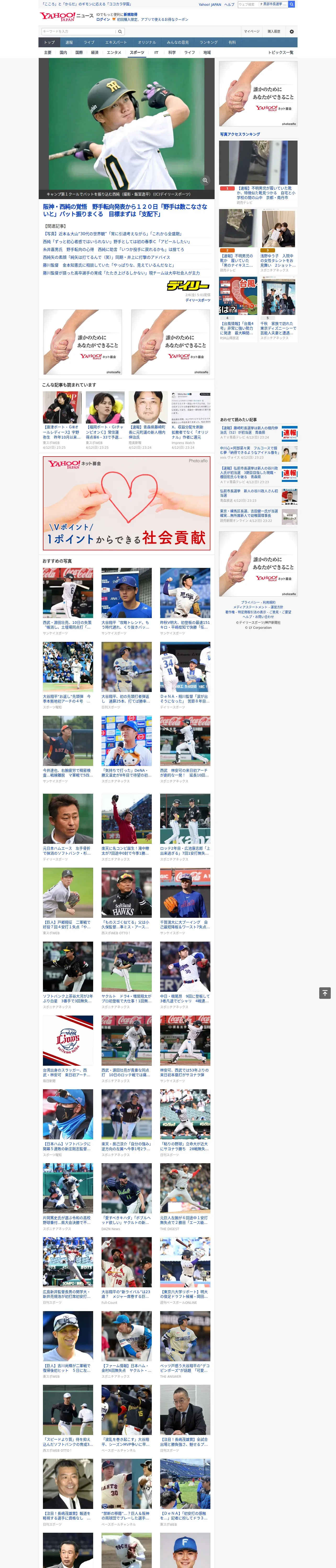Select the 国内 category
Image resolution: width=336 pixels, height=1568 pixels.
63,52
